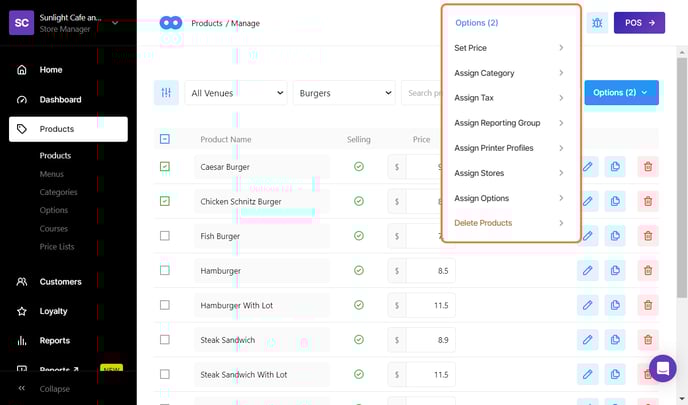Uncheck the Caesar Burger checkbox
The height and width of the screenshot is (405, 688).
(x=165, y=167)
